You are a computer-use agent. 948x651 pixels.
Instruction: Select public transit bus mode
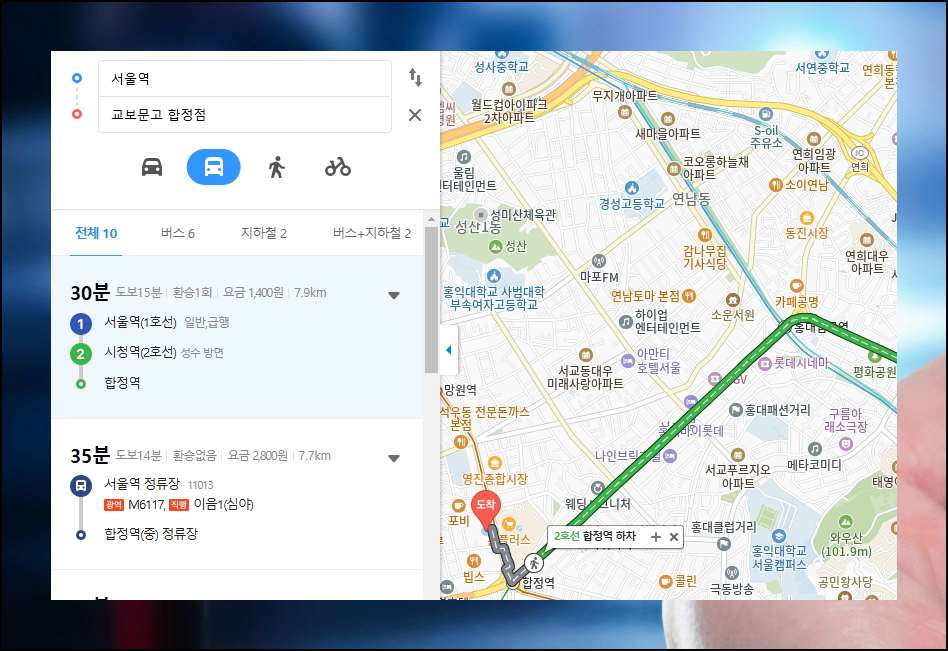213,167
